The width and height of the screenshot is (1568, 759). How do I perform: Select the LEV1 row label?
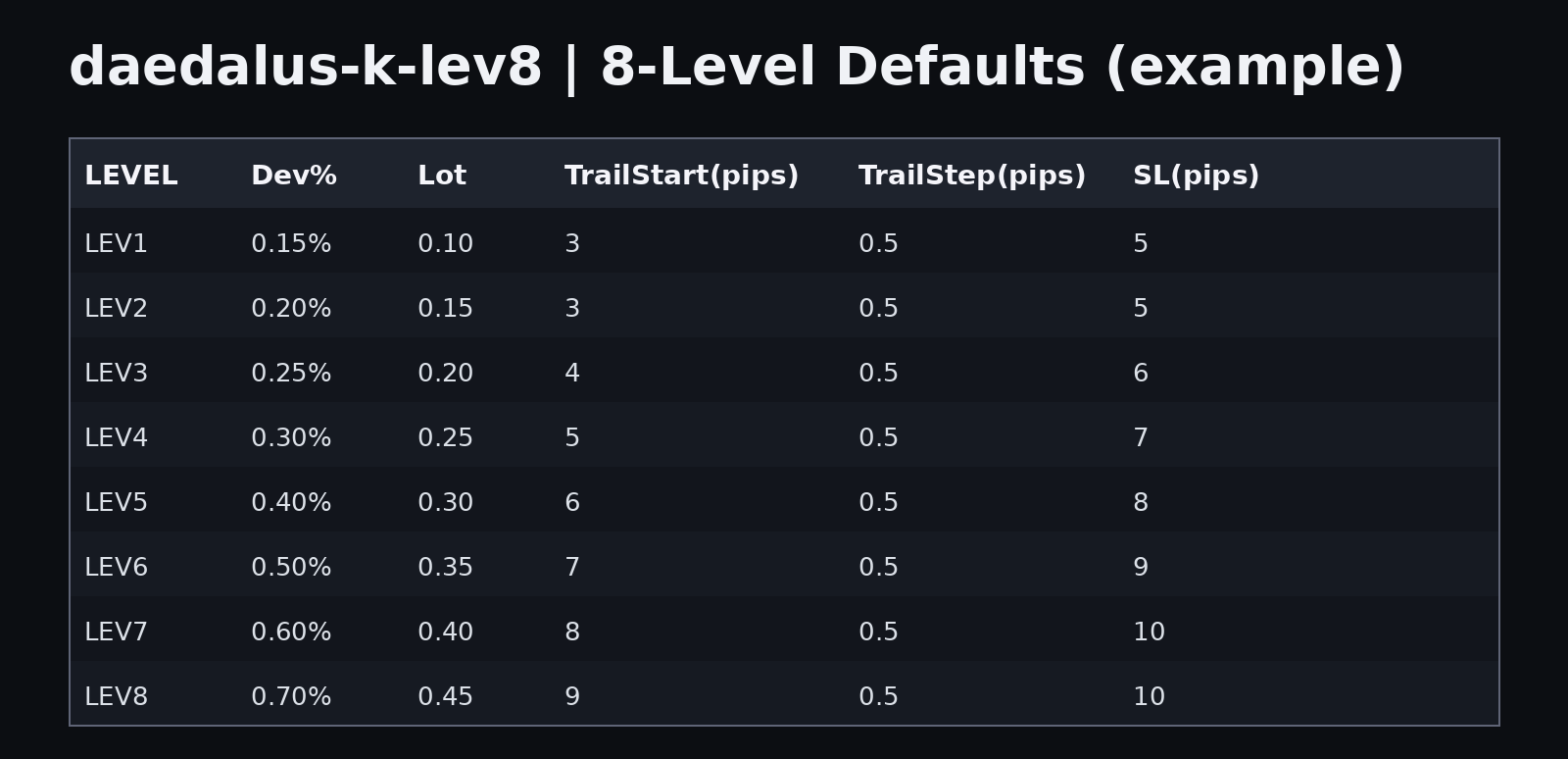[x=116, y=244]
